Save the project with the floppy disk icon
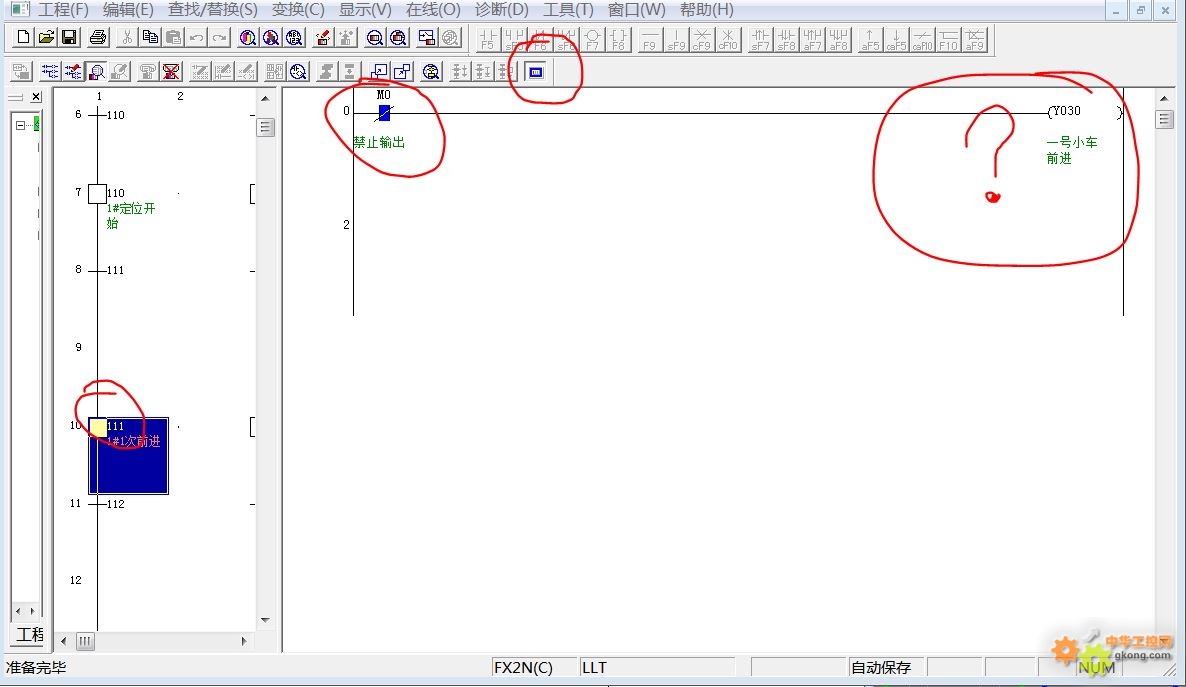Image resolution: width=1186 pixels, height=687 pixels. [70, 37]
